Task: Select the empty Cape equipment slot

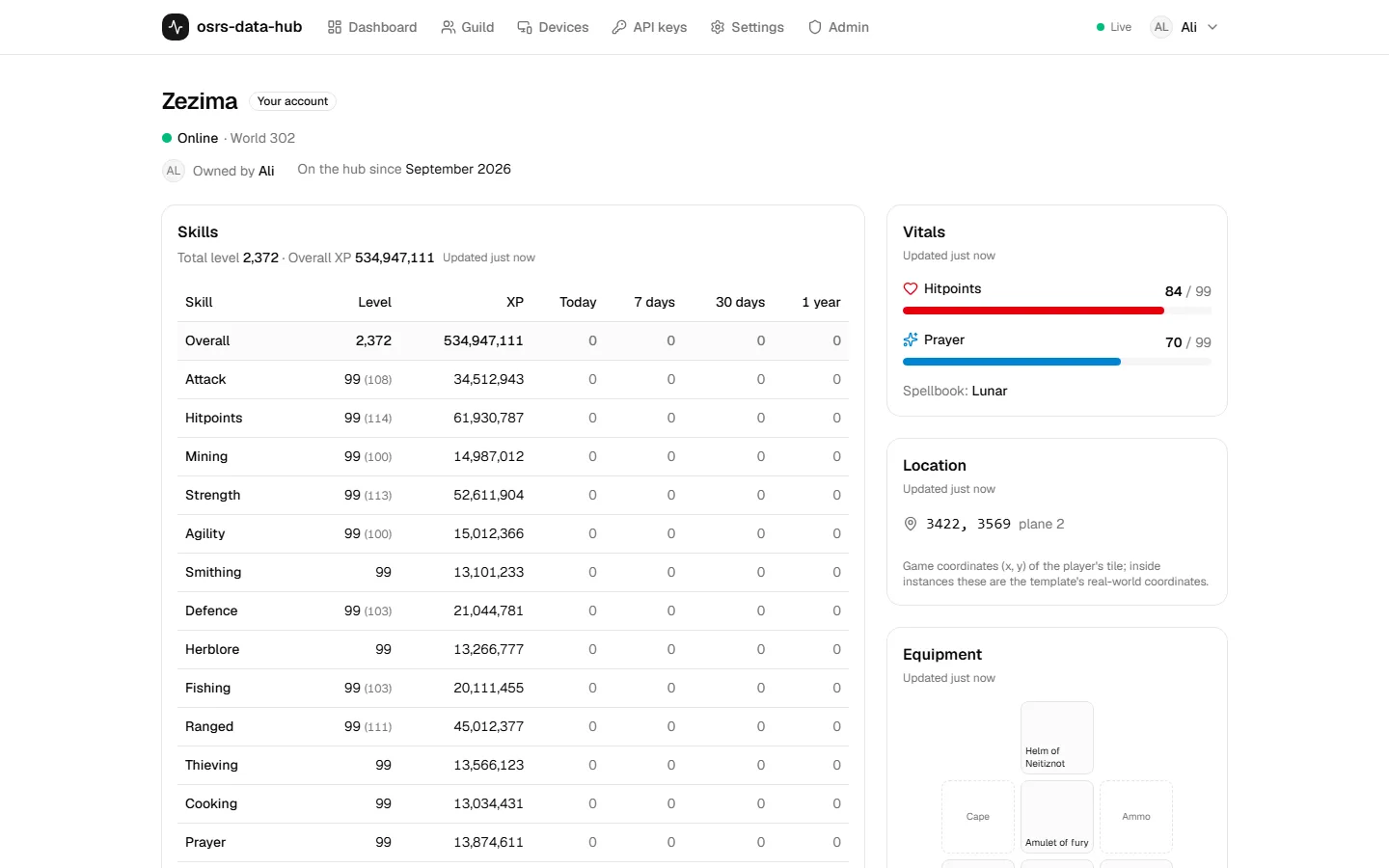Action: click(978, 817)
